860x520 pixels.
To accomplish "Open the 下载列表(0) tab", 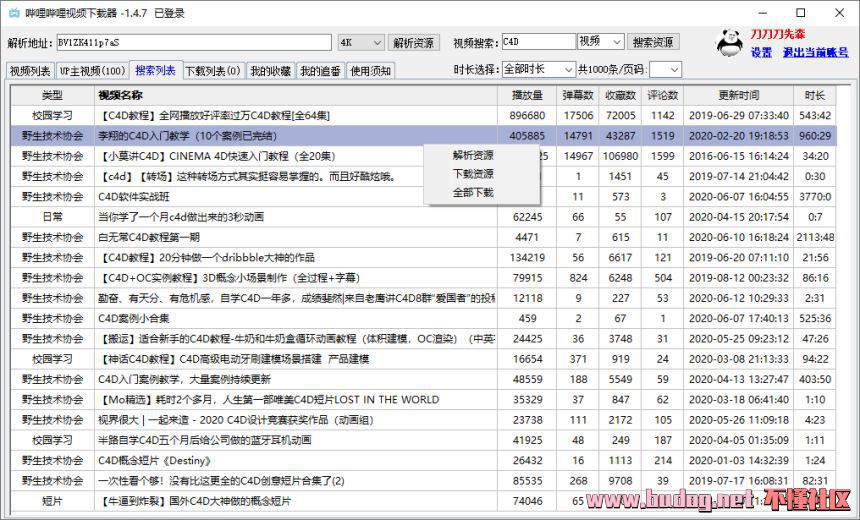I will click(x=213, y=71).
